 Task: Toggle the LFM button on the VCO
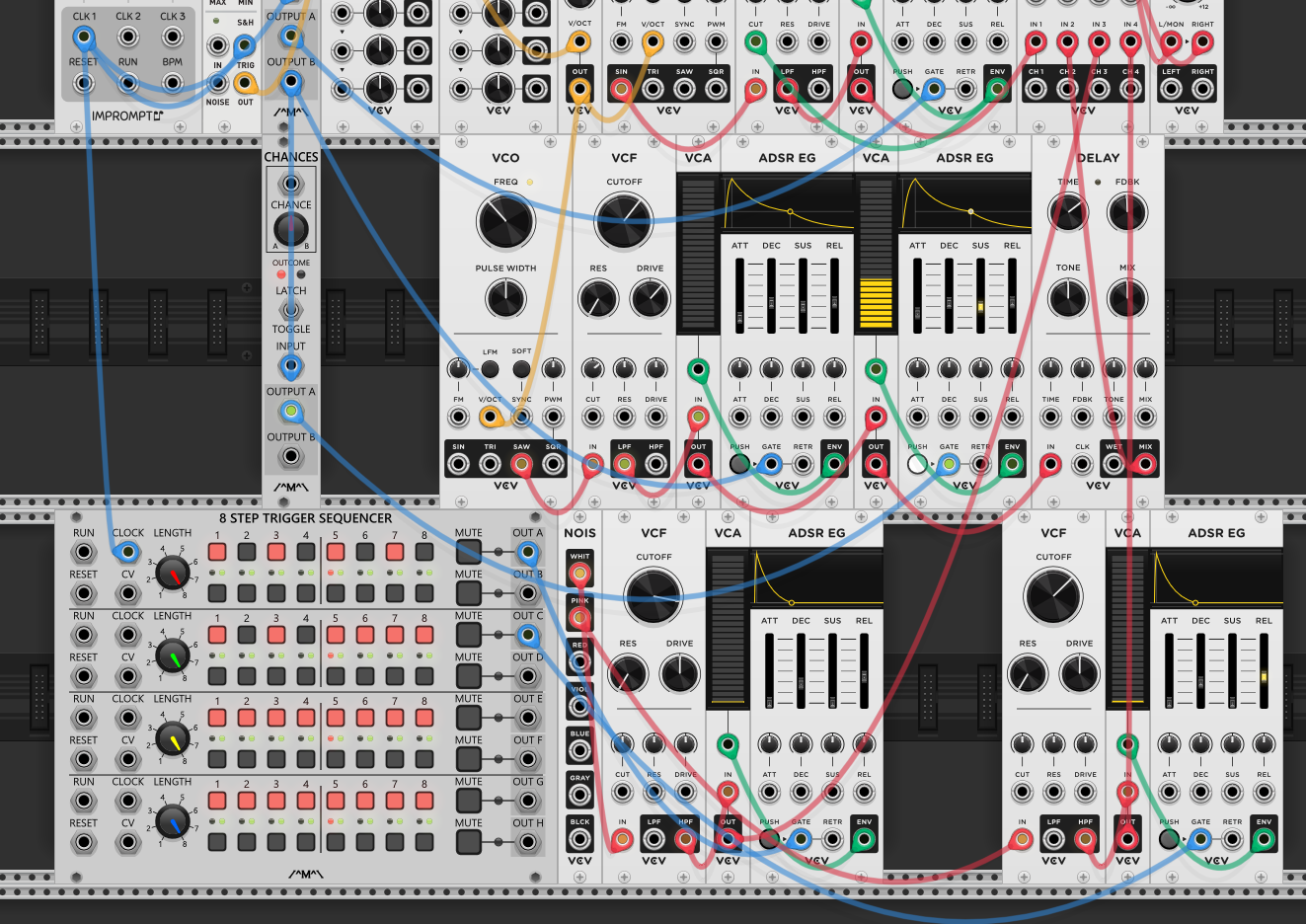click(x=490, y=369)
